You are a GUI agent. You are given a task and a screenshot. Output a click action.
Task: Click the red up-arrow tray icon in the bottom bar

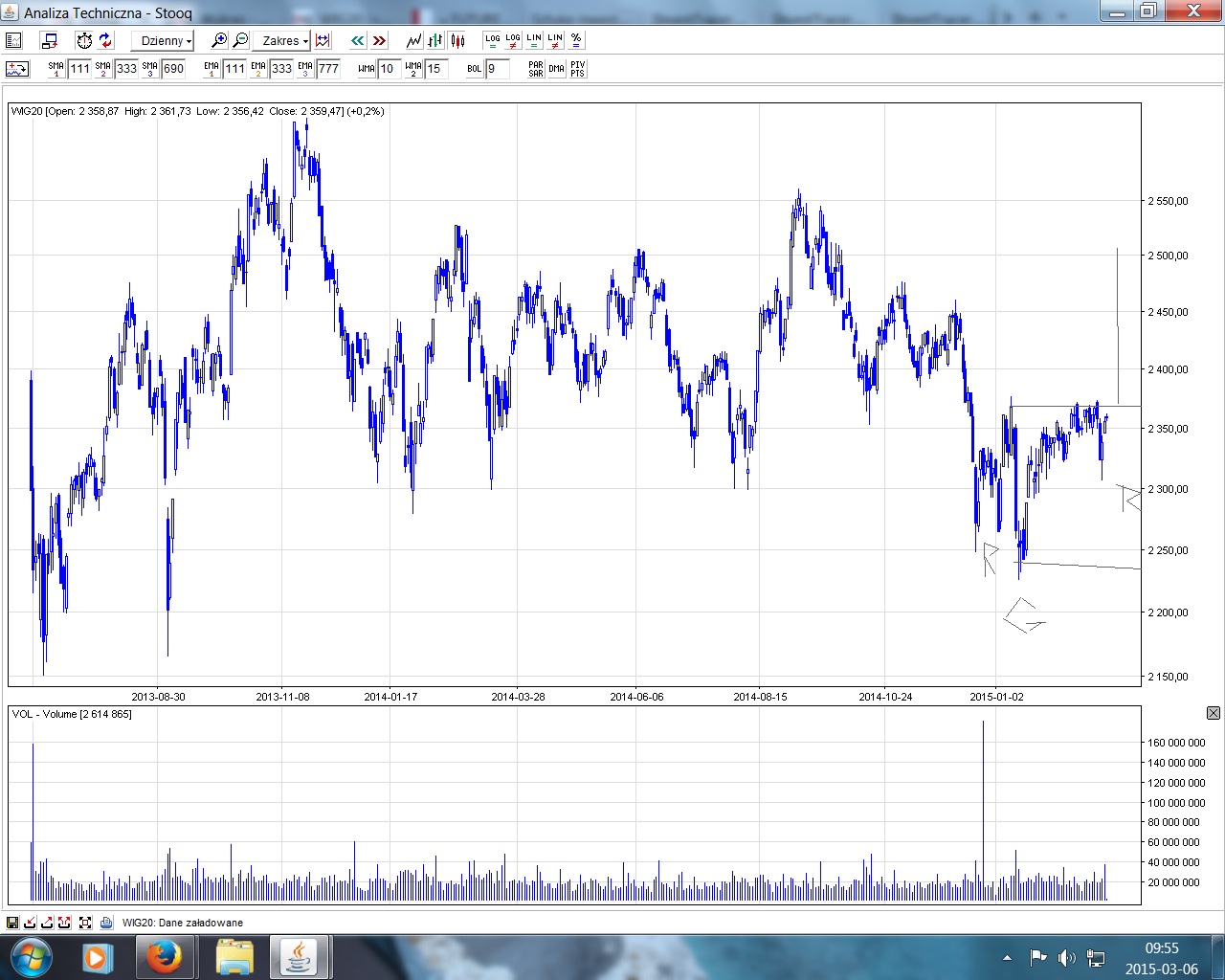pos(64,923)
